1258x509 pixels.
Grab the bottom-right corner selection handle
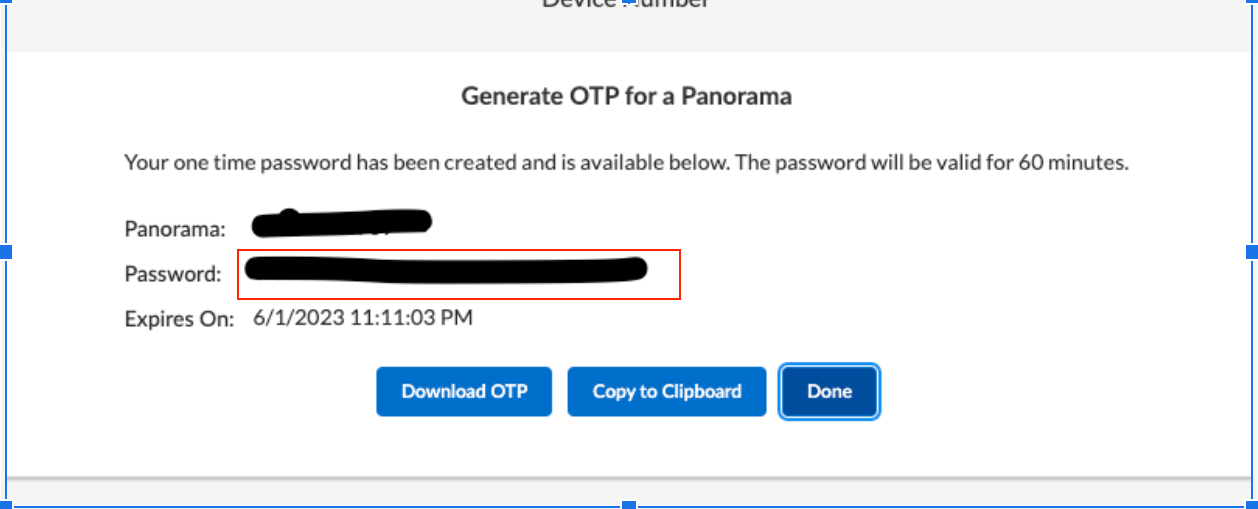(x=1252, y=504)
